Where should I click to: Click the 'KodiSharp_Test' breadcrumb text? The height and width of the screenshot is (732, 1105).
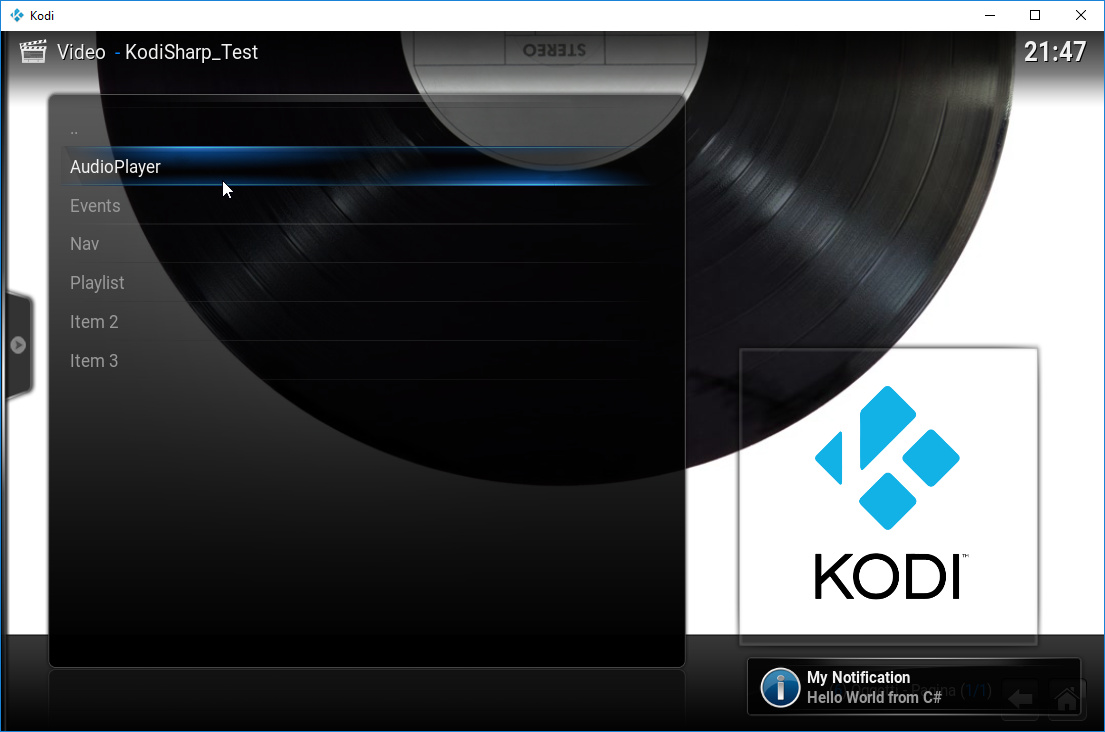tap(192, 52)
